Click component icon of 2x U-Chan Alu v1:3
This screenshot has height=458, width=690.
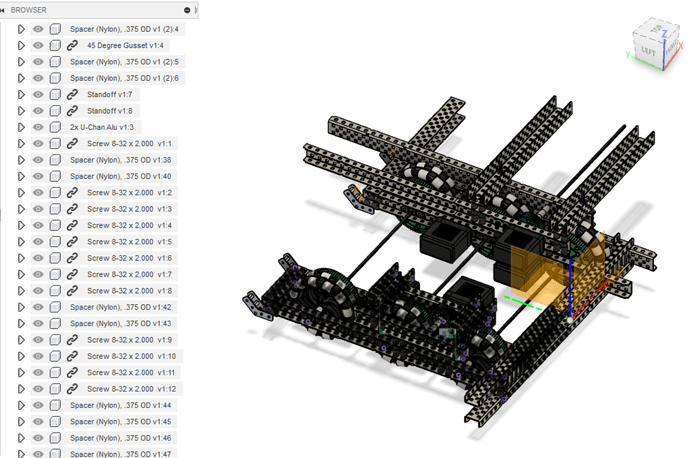pos(56,127)
